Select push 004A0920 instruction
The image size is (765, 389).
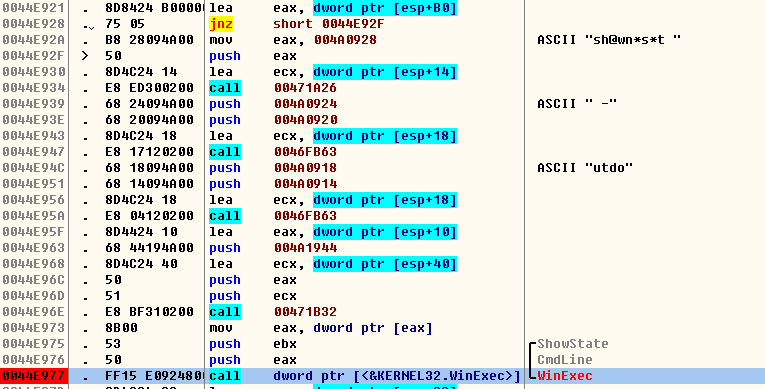pos(273,120)
